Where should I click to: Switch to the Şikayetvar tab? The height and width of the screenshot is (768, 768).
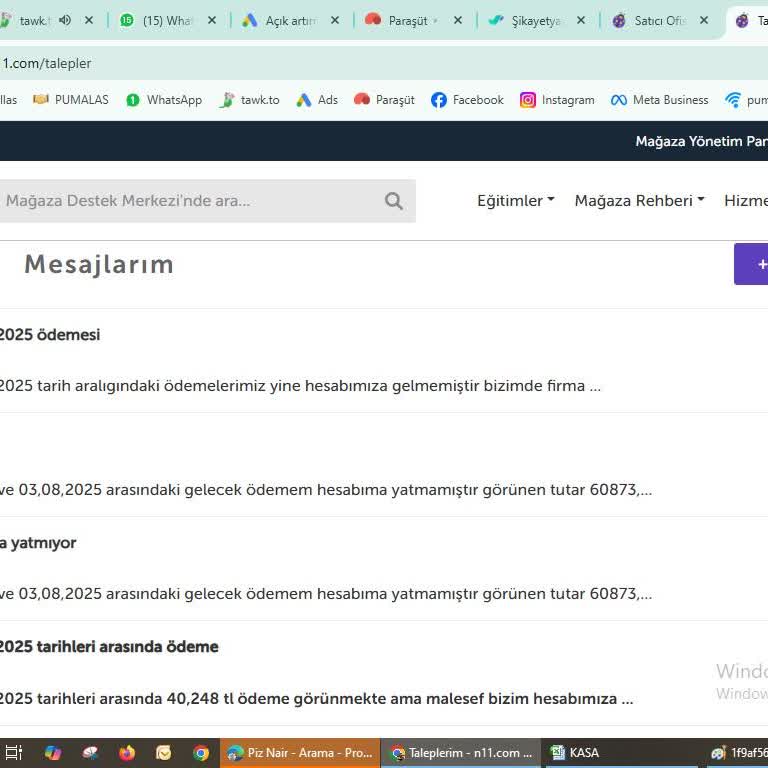coord(525,21)
